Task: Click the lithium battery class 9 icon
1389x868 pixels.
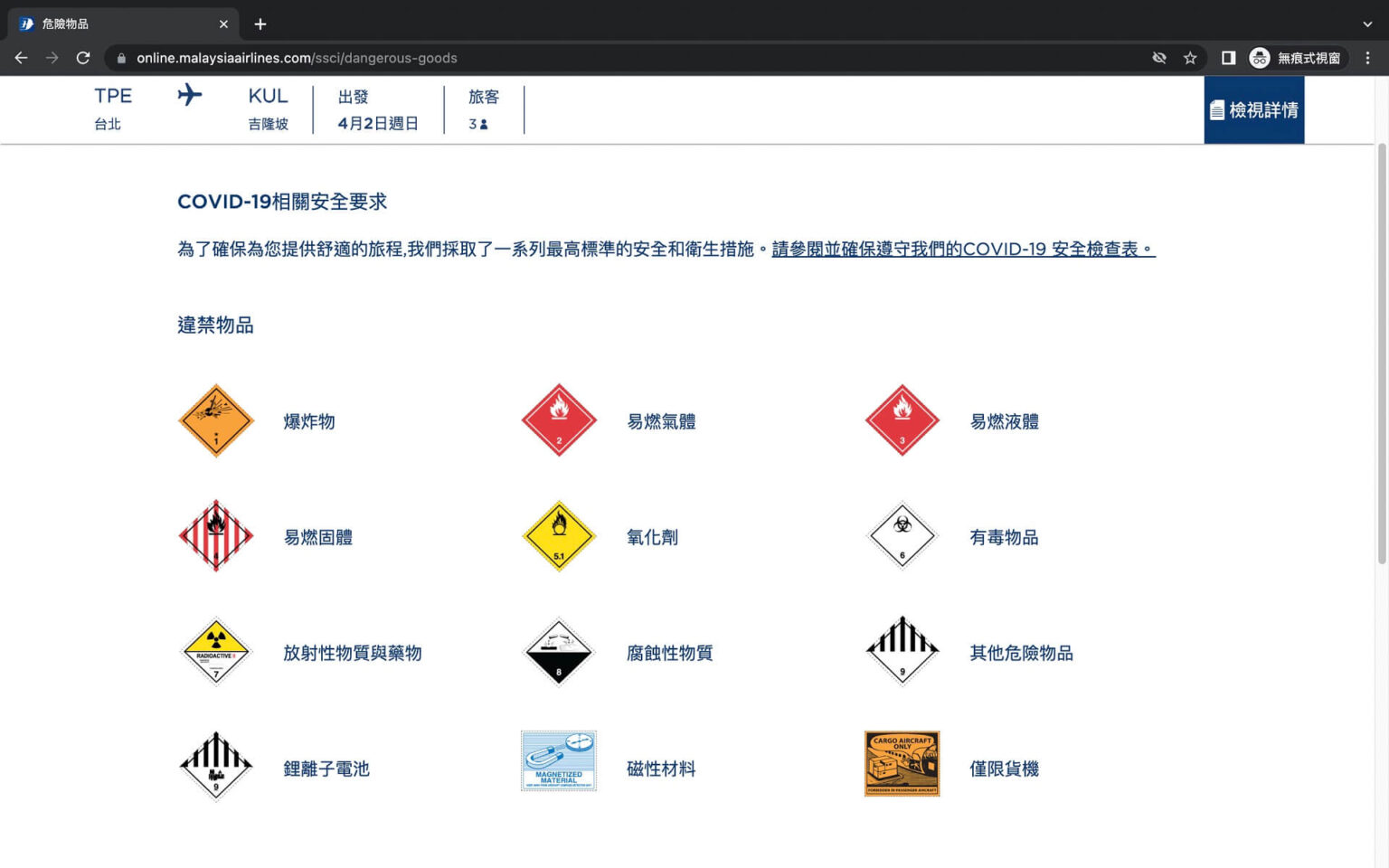Action: (215, 767)
